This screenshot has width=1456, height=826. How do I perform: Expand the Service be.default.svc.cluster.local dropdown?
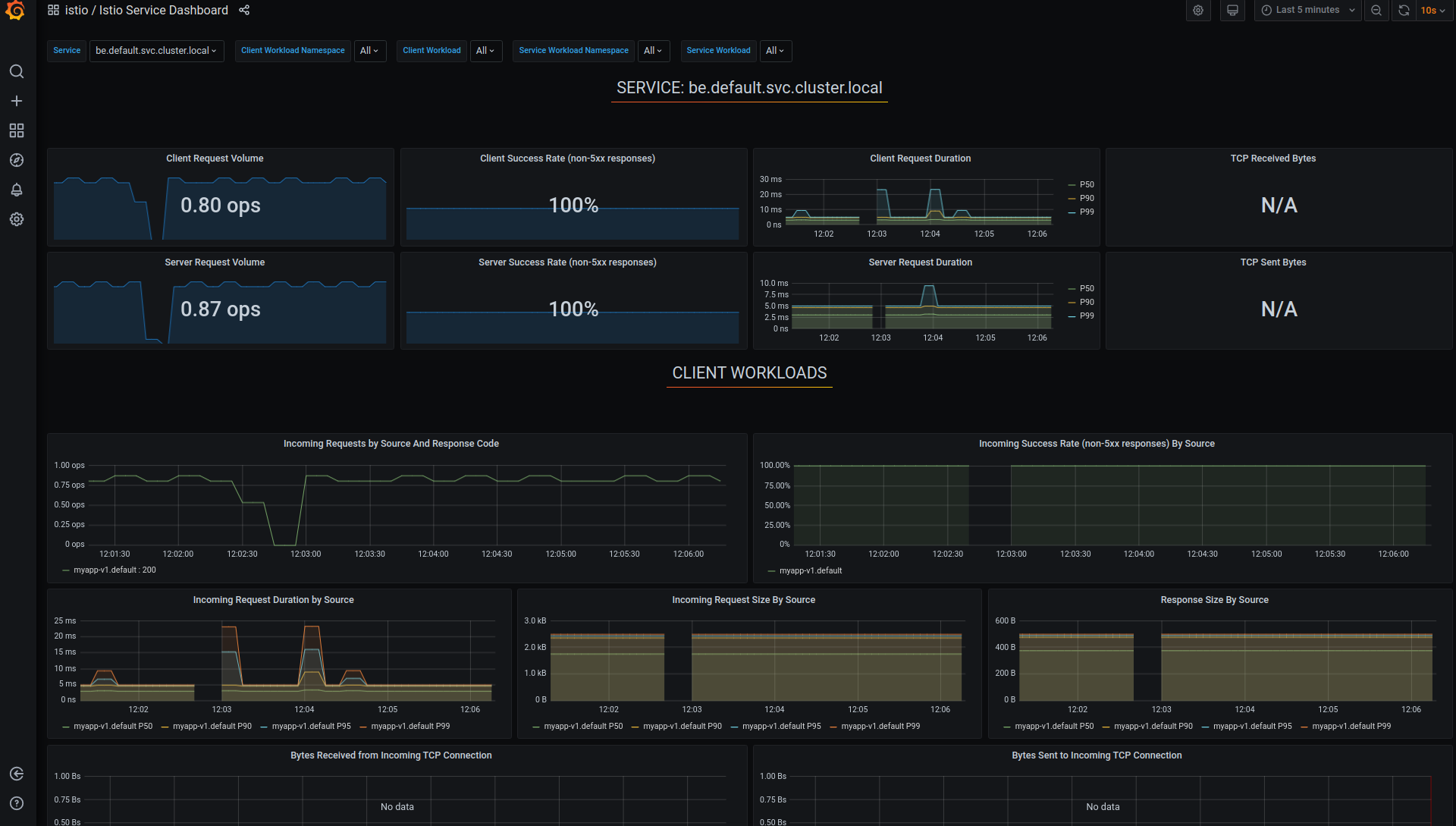(x=156, y=51)
